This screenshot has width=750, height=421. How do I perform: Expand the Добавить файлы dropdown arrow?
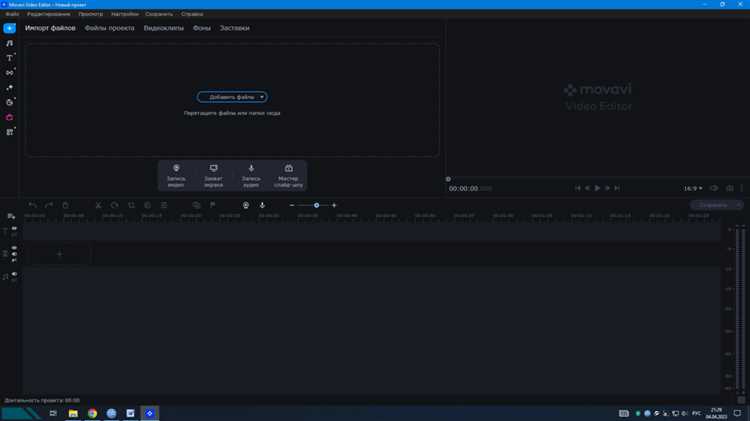point(262,97)
